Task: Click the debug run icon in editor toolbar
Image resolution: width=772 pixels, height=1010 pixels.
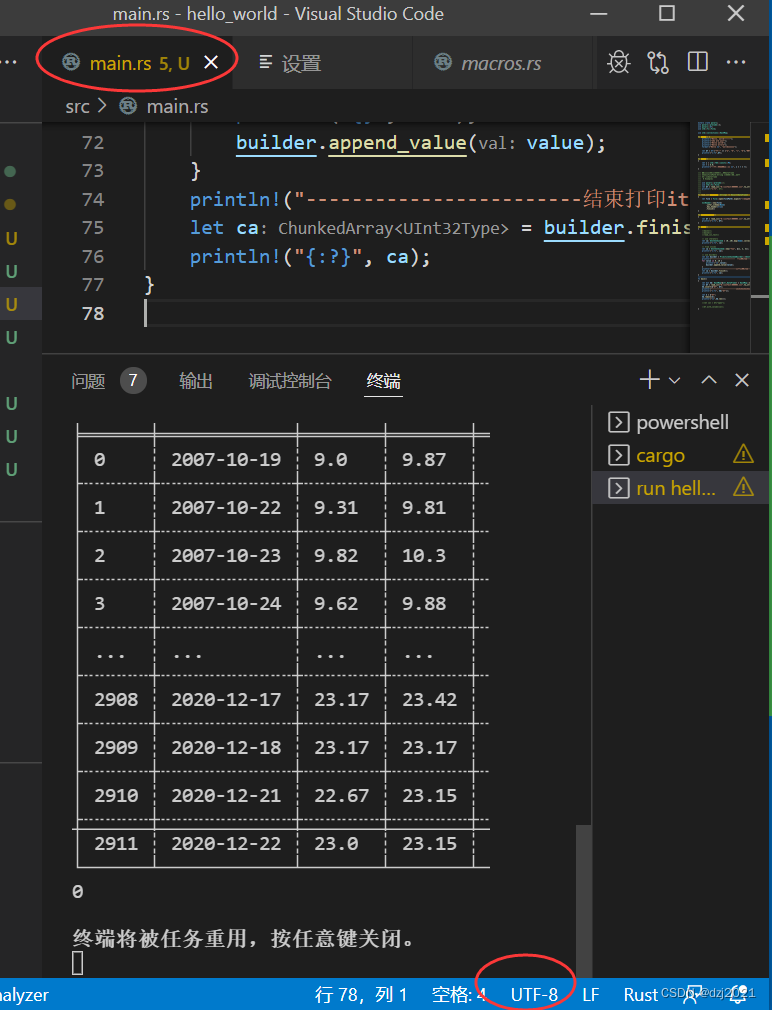Action: [x=619, y=62]
